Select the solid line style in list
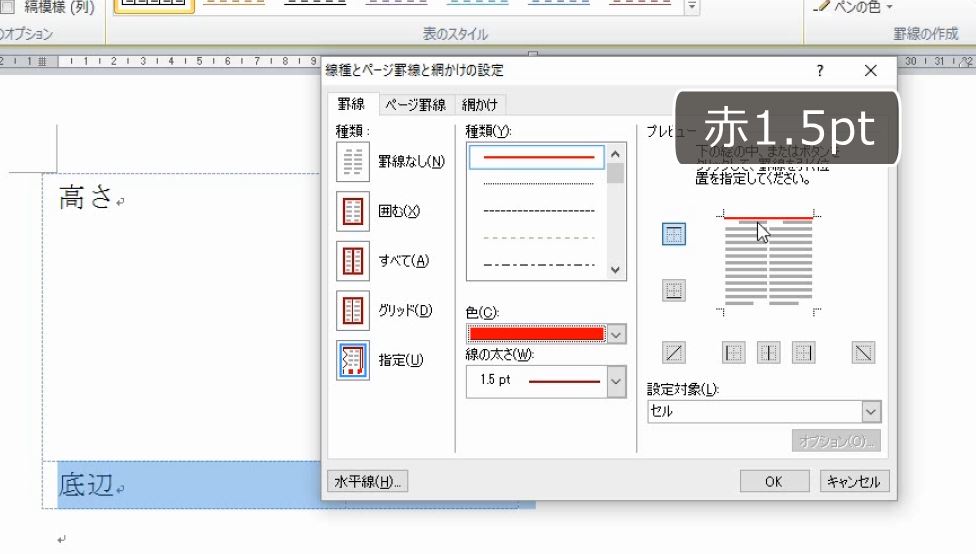 [x=537, y=157]
